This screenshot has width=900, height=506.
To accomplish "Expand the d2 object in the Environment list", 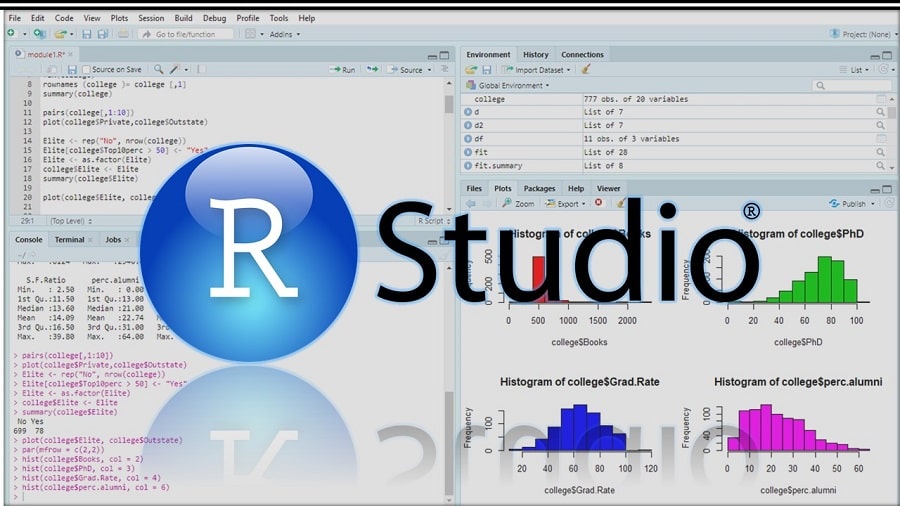I will [468, 125].
